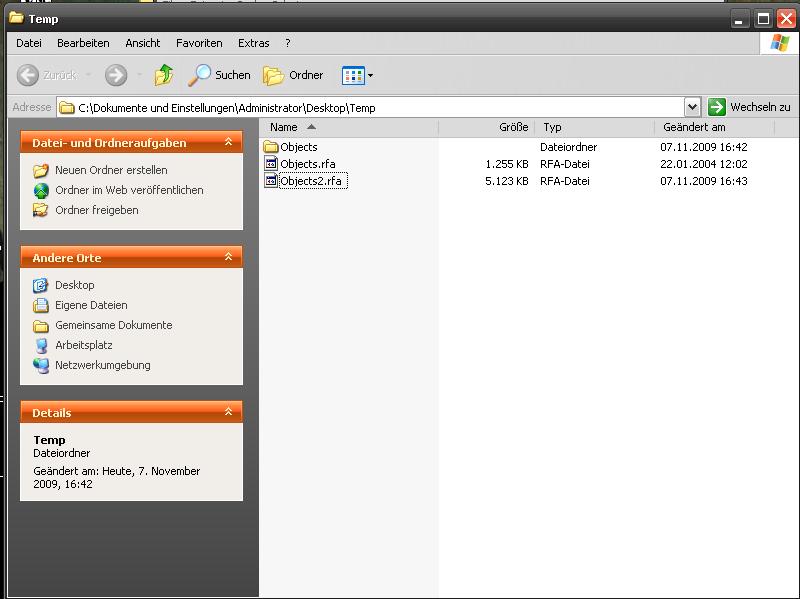The image size is (800, 599).
Task: Open the Datei menu
Action: [x=29, y=43]
